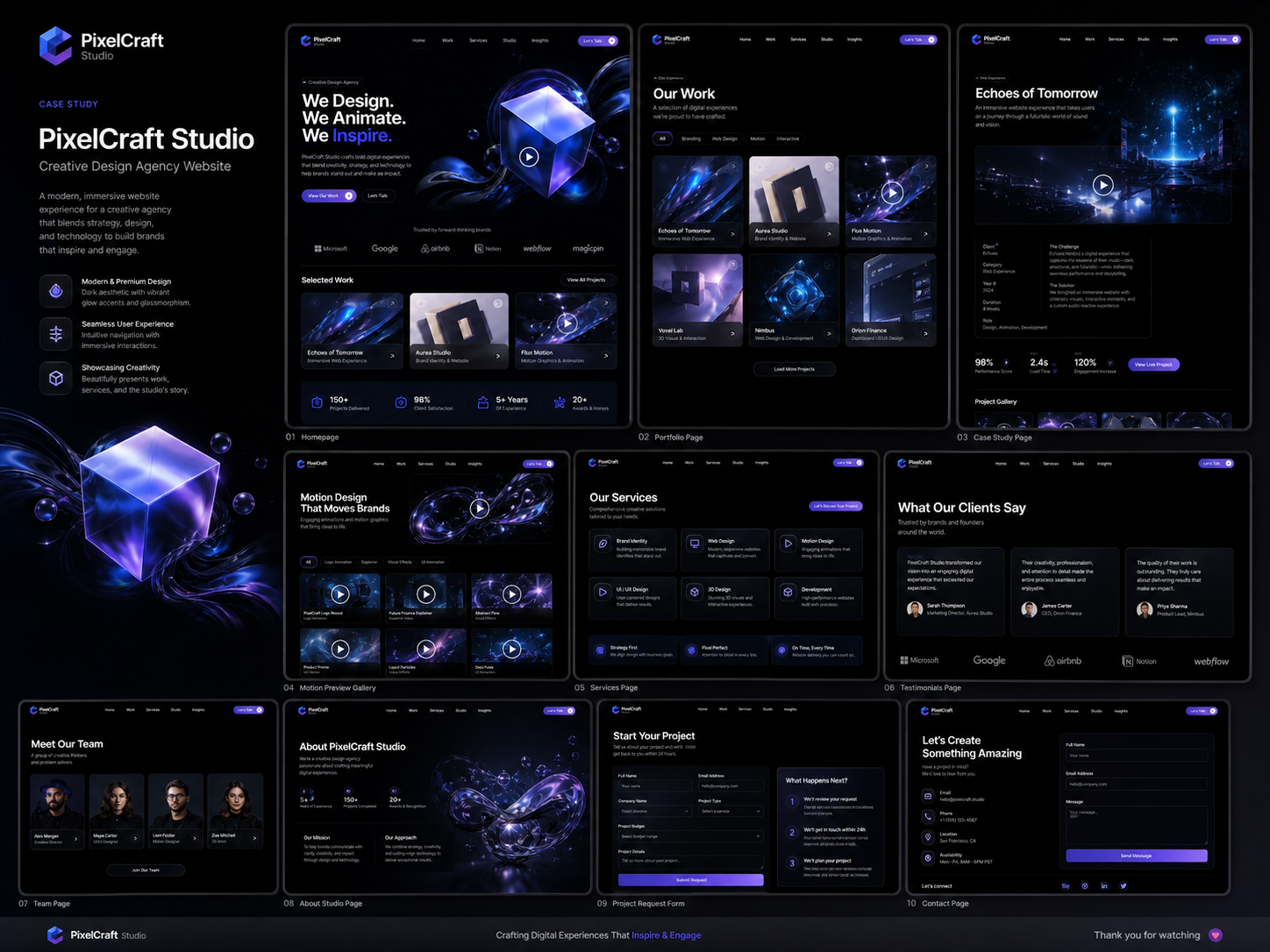Click Web Design monitor icon in Services
This screenshot has height=952, width=1270.
pyautogui.click(x=695, y=543)
